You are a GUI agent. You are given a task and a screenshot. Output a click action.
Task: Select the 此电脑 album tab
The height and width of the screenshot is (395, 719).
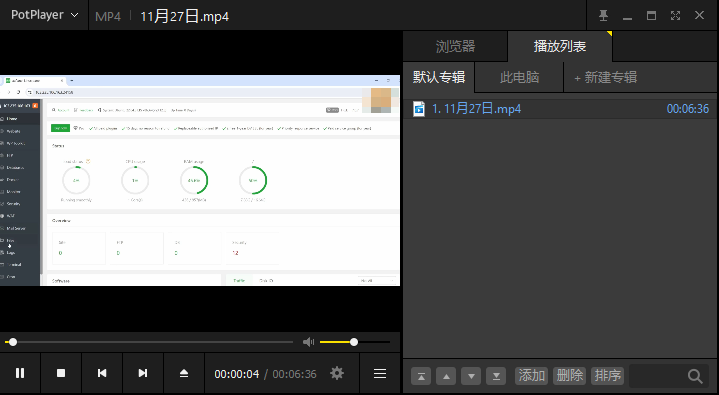click(519, 77)
